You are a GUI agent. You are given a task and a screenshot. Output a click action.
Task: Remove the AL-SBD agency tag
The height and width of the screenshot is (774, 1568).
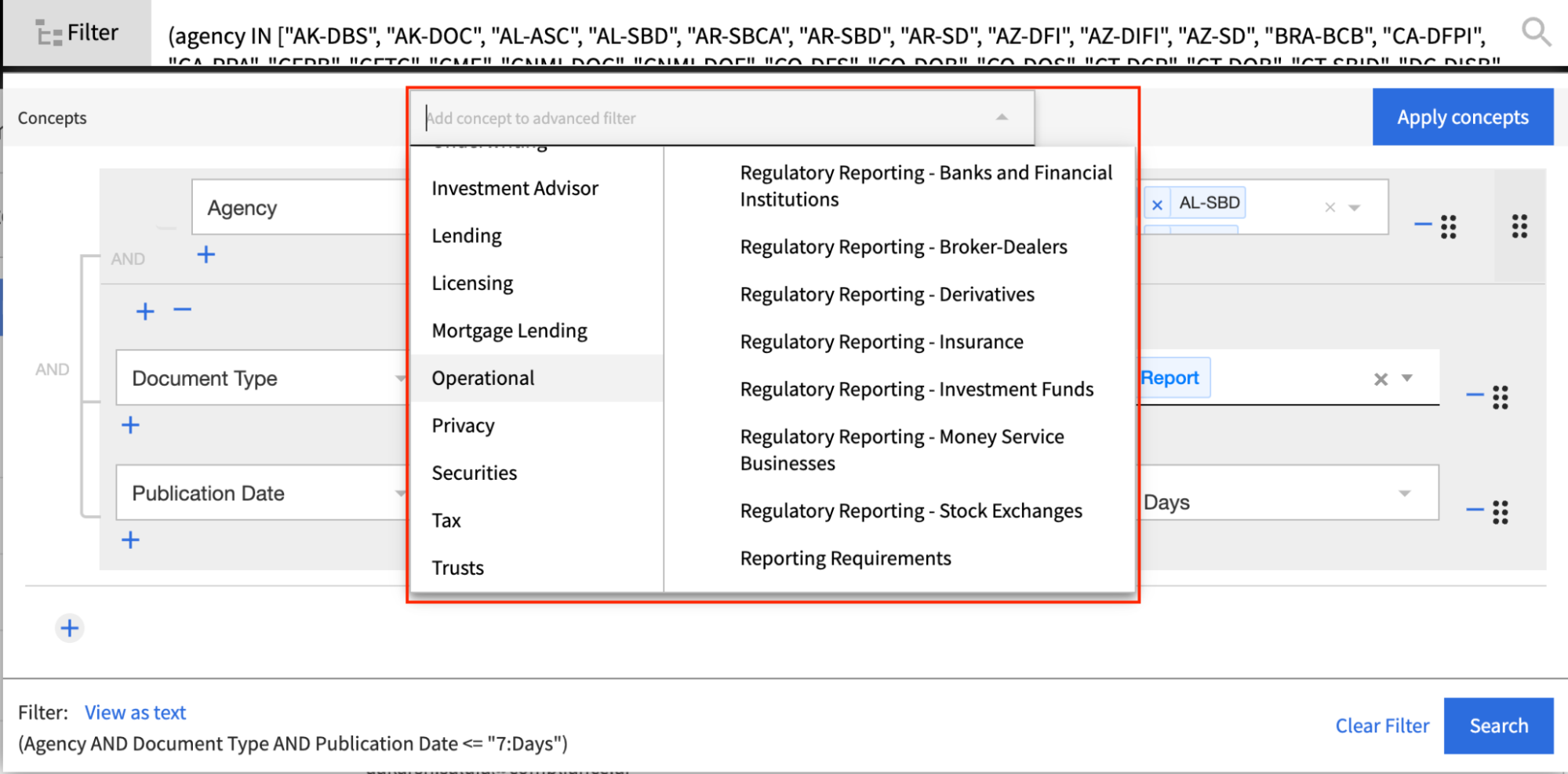pos(1157,205)
